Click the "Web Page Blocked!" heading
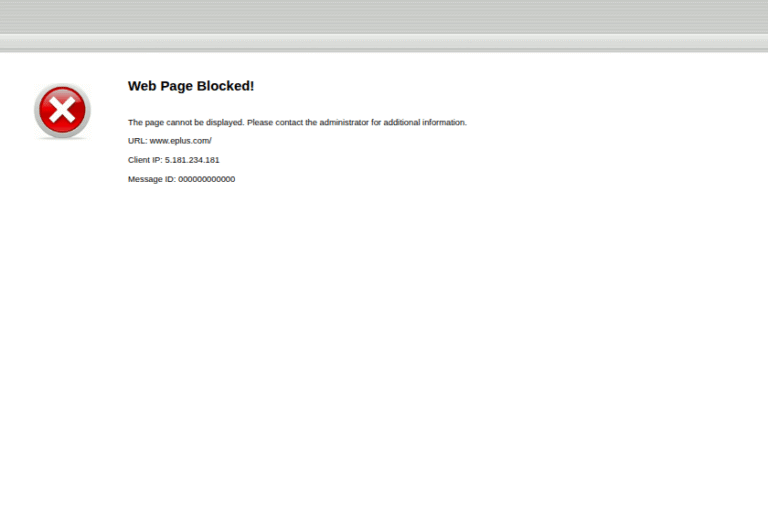The image size is (768, 512). pyautogui.click(x=191, y=86)
